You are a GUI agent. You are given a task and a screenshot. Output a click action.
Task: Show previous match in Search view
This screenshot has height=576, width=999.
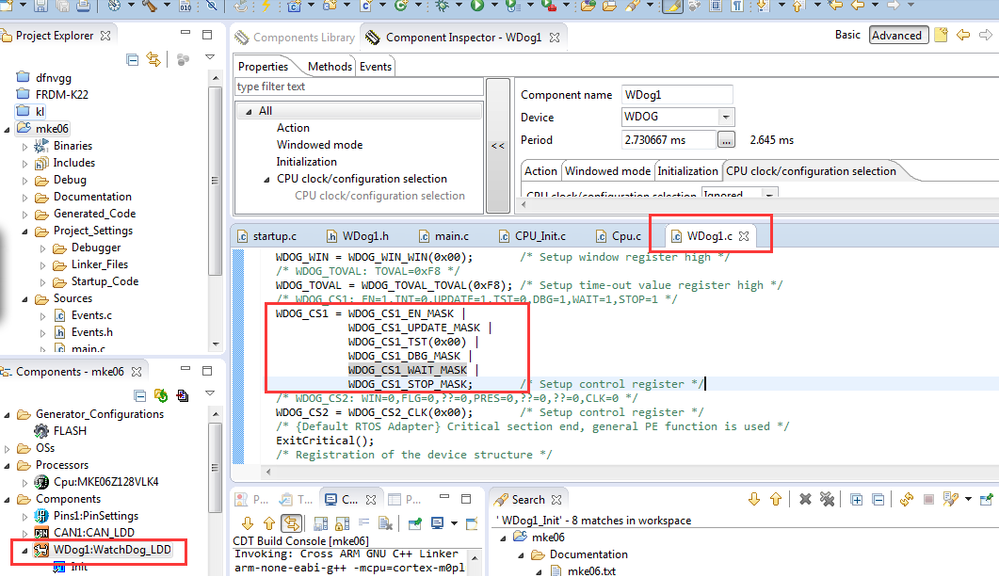775,500
